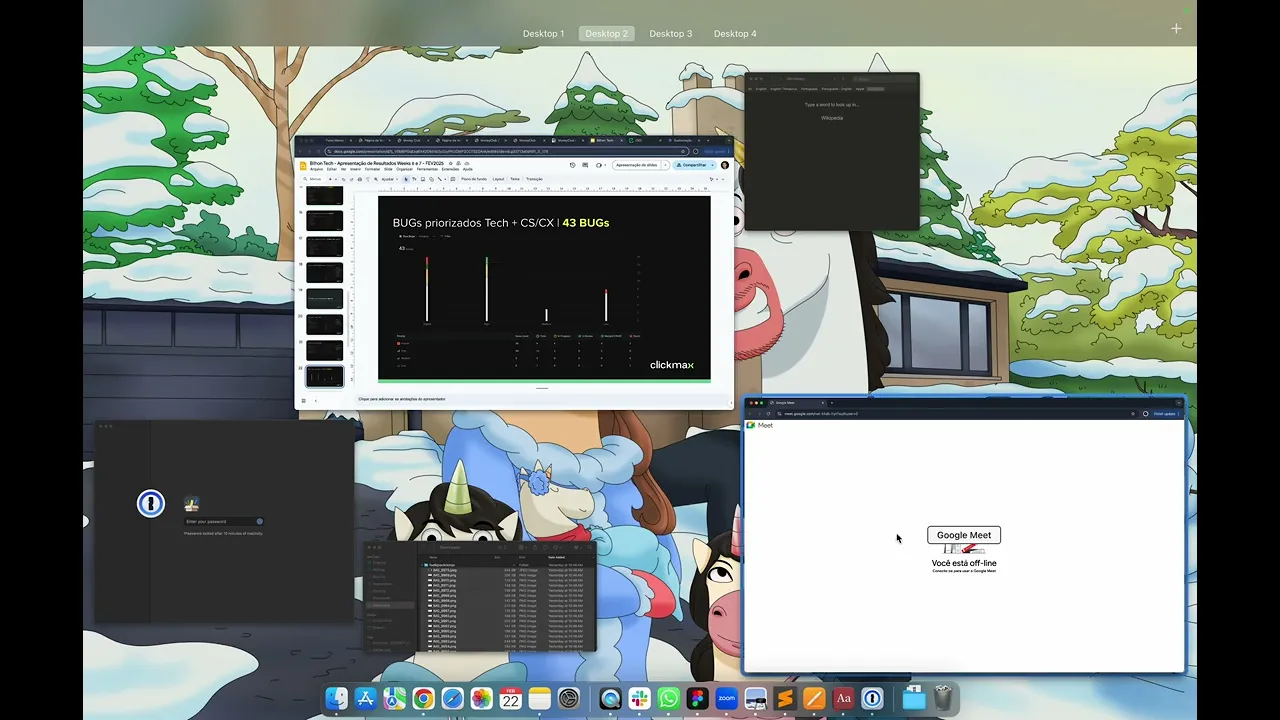Viewport: 1280px width, 720px height.
Task: Open Slack from the Dock
Action: pyautogui.click(x=639, y=698)
